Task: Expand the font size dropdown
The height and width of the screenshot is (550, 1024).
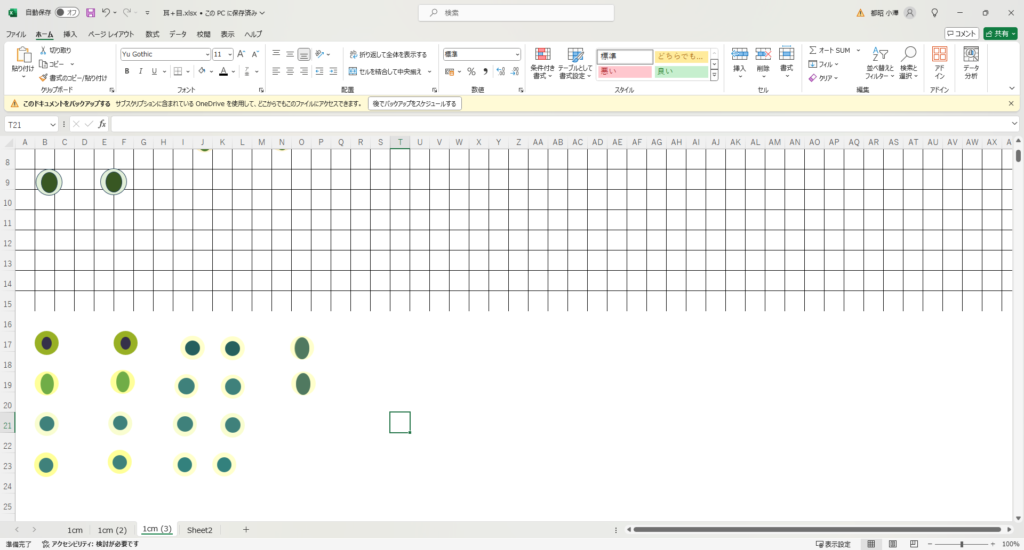Action: point(230,54)
